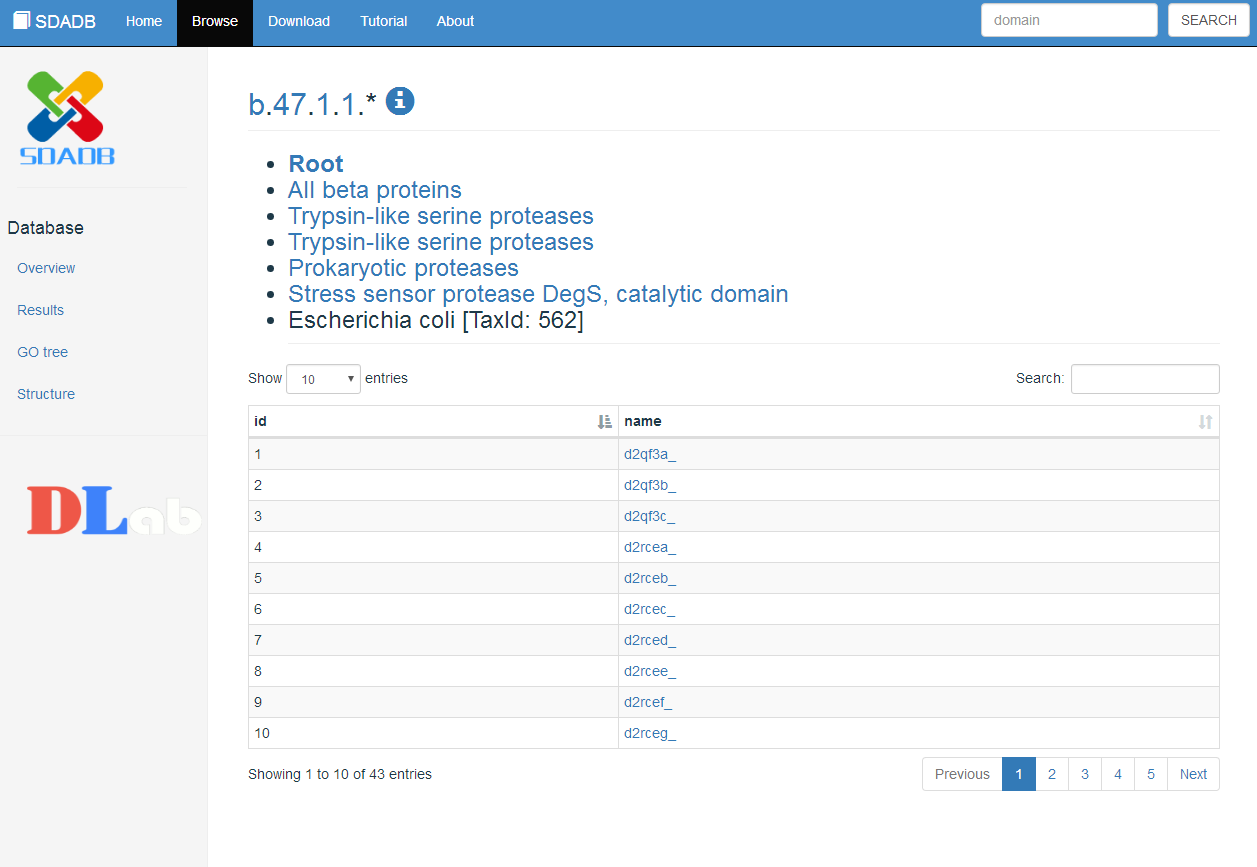The width and height of the screenshot is (1257, 867).
Task: Open the Tutorial menu item
Action: tap(384, 22)
